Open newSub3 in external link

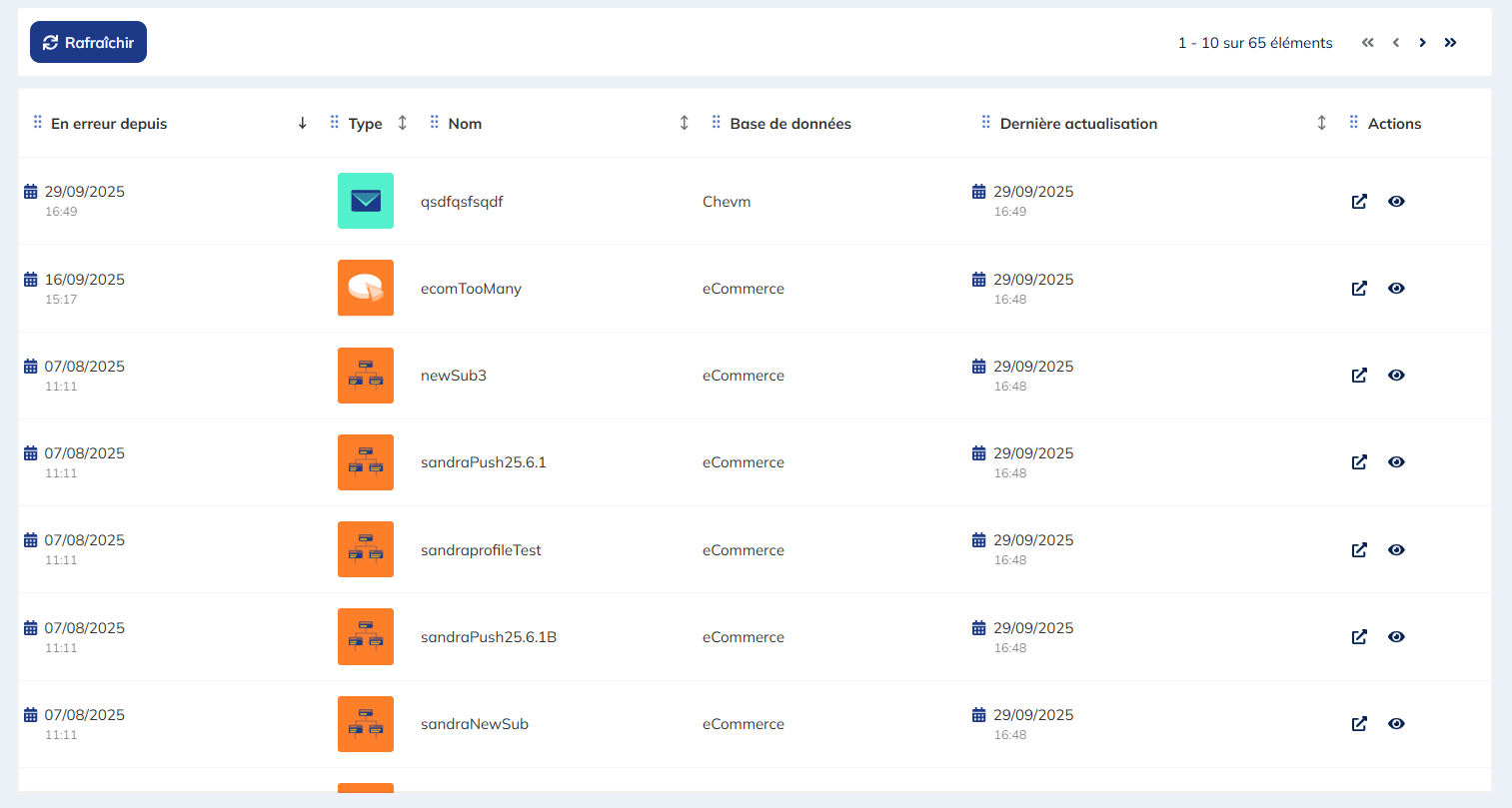point(1359,376)
